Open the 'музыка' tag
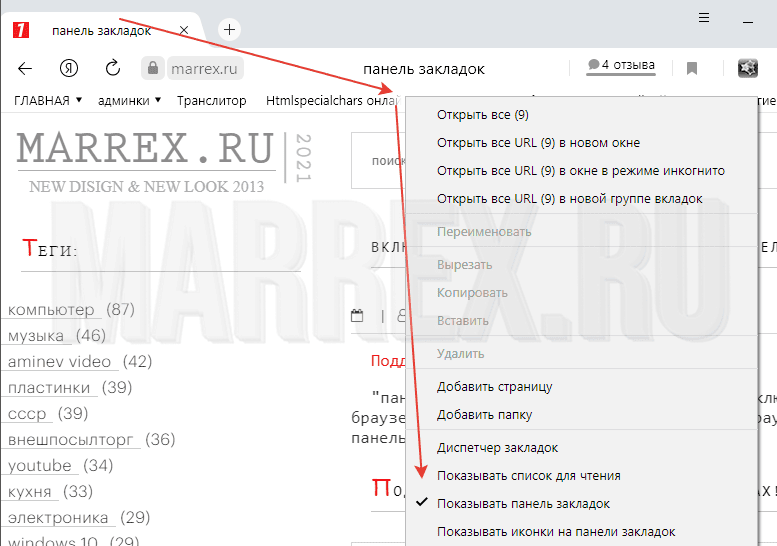777x546 pixels. 36,335
